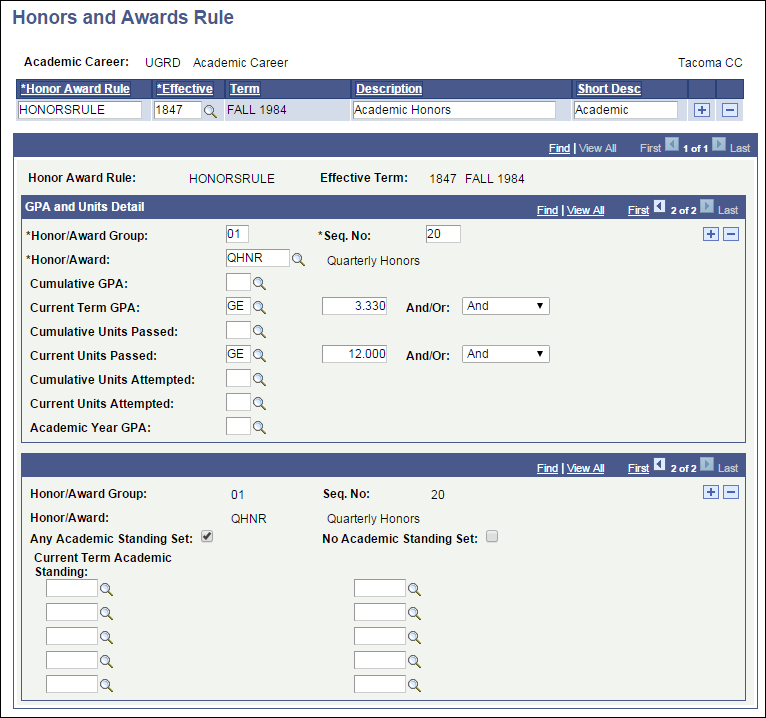Viewport: 766px width, 718px height.
Task: Sort by Effective column header
Action: 185,89
